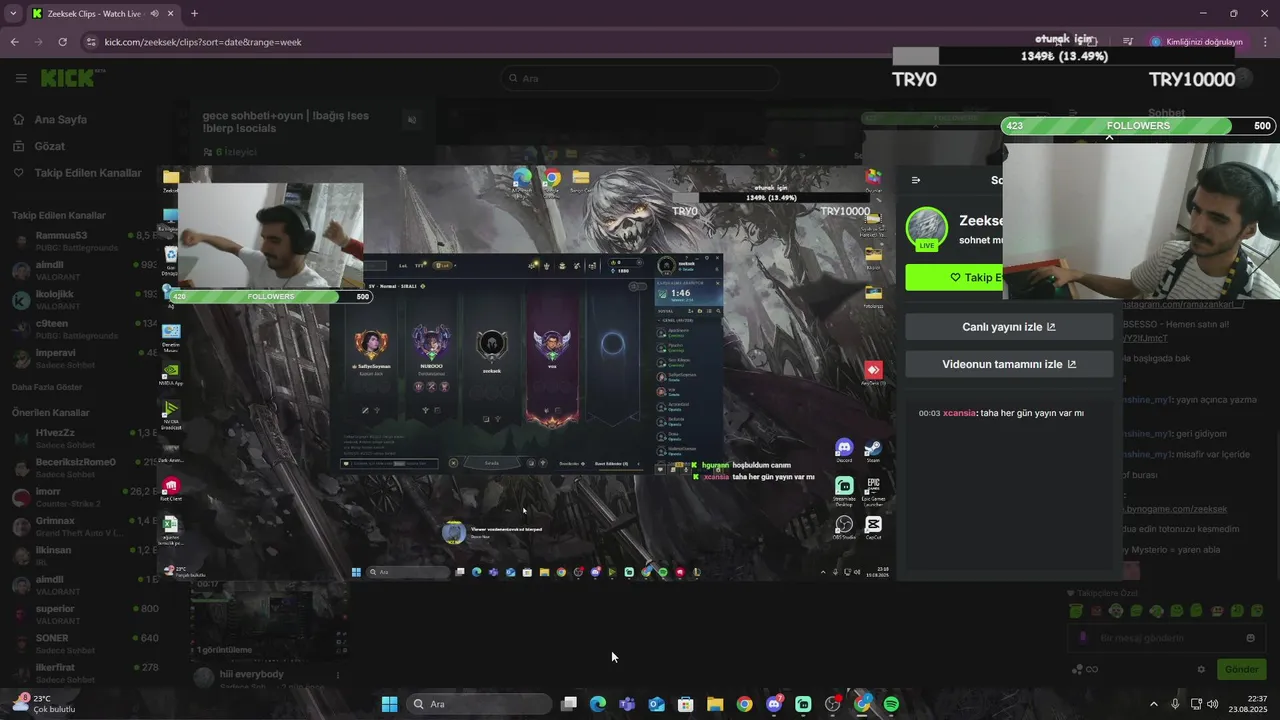Mute the stream preview speaker icon
This screenshot has height=720, width=1280.
(411, 120)
